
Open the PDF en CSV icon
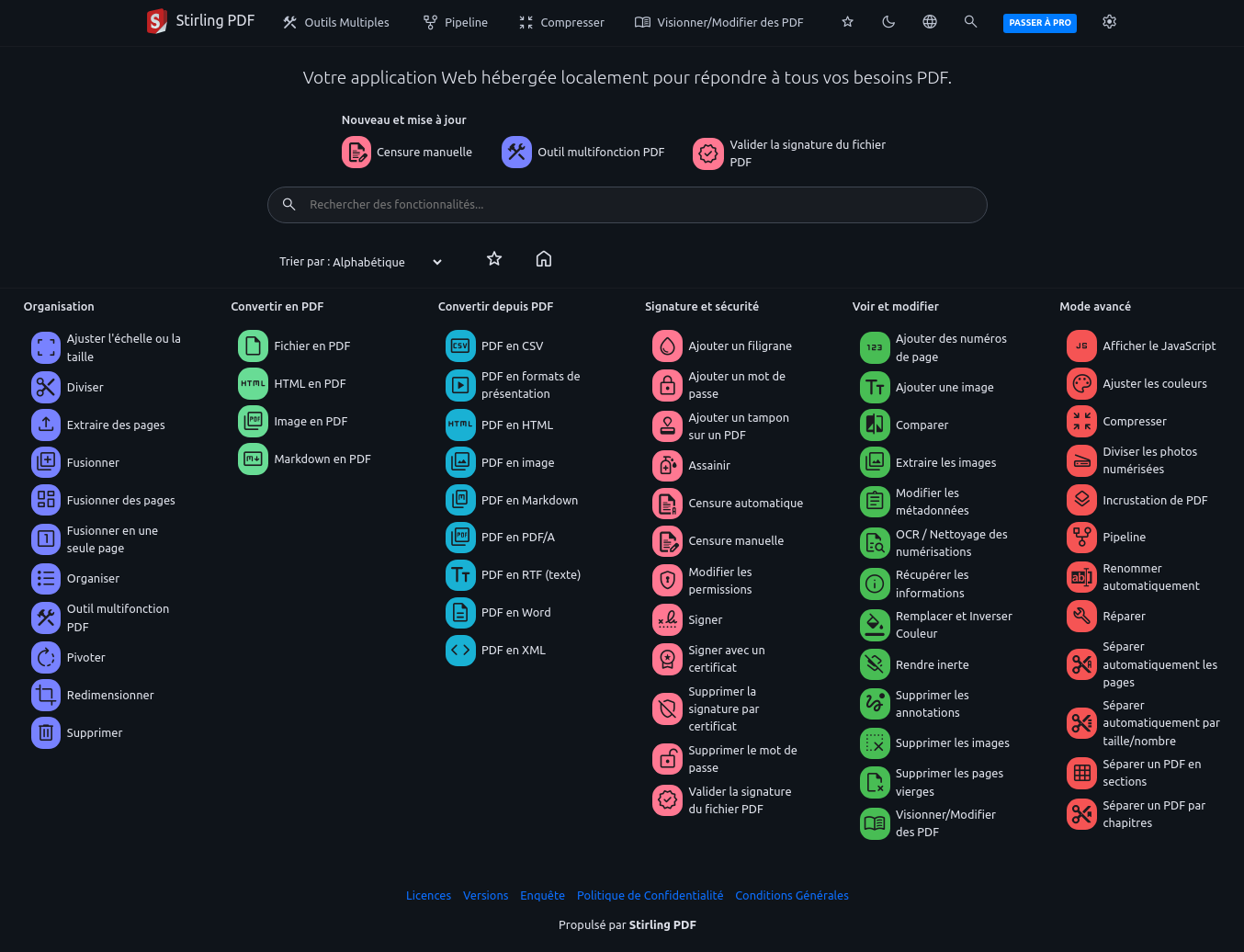(460, 346)
